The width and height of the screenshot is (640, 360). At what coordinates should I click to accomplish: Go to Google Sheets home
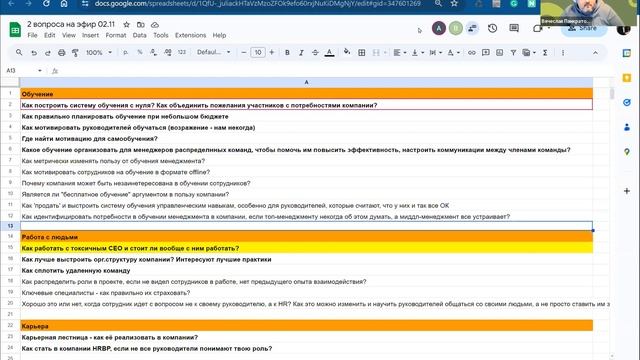15,30
